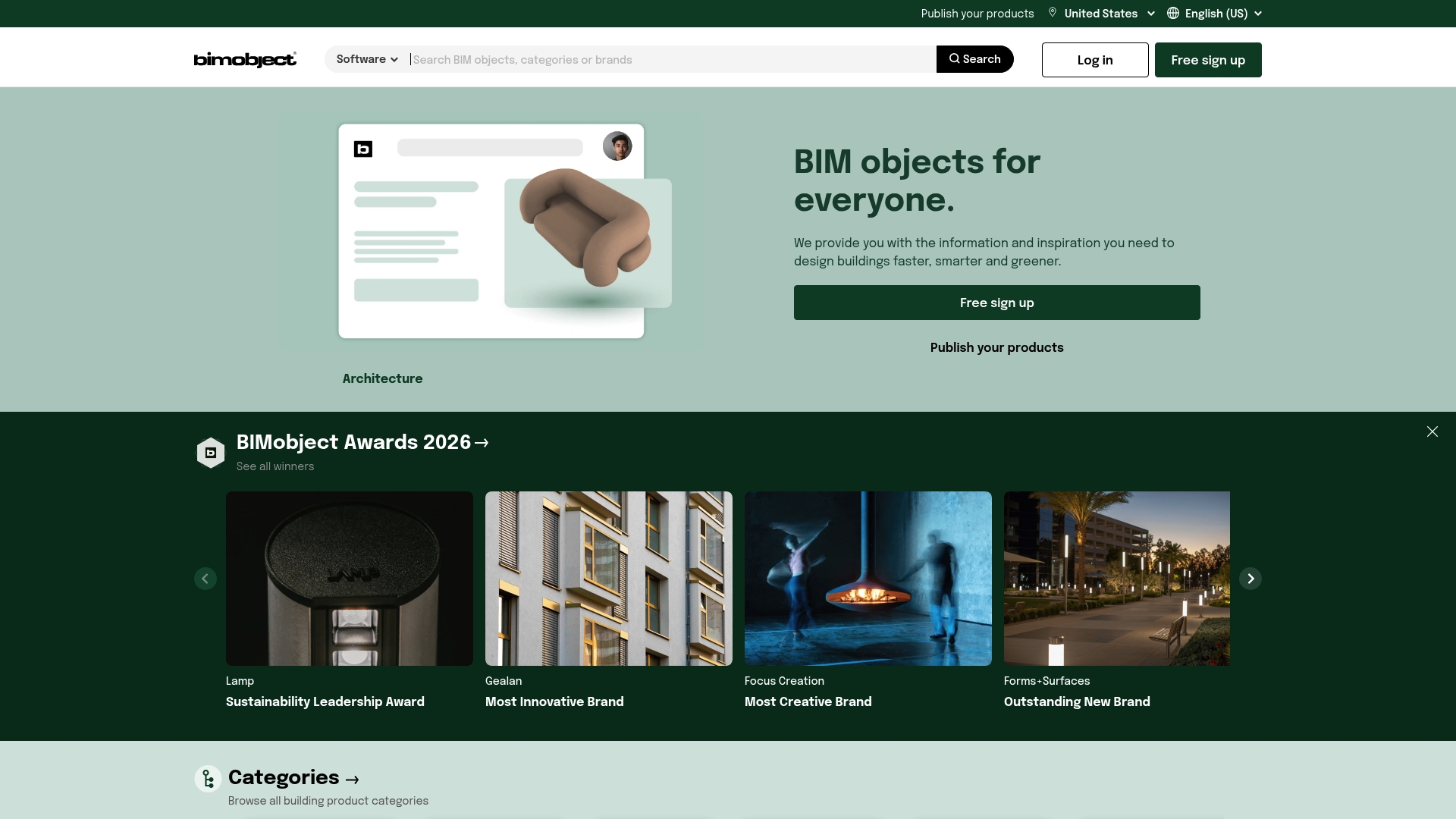Click the location pin icon

pos(1053,13)
